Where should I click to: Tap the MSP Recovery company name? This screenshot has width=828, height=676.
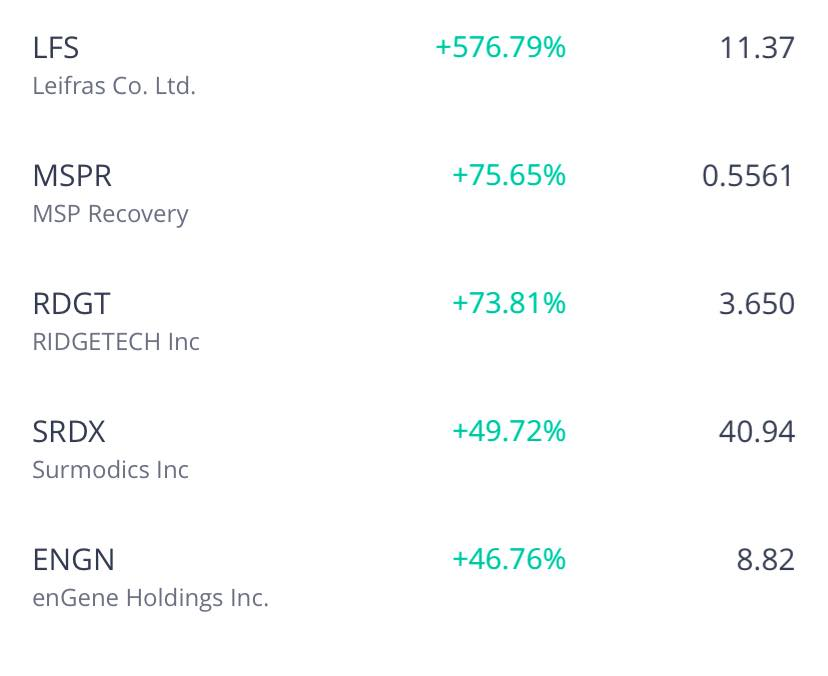tap(110, 214)
